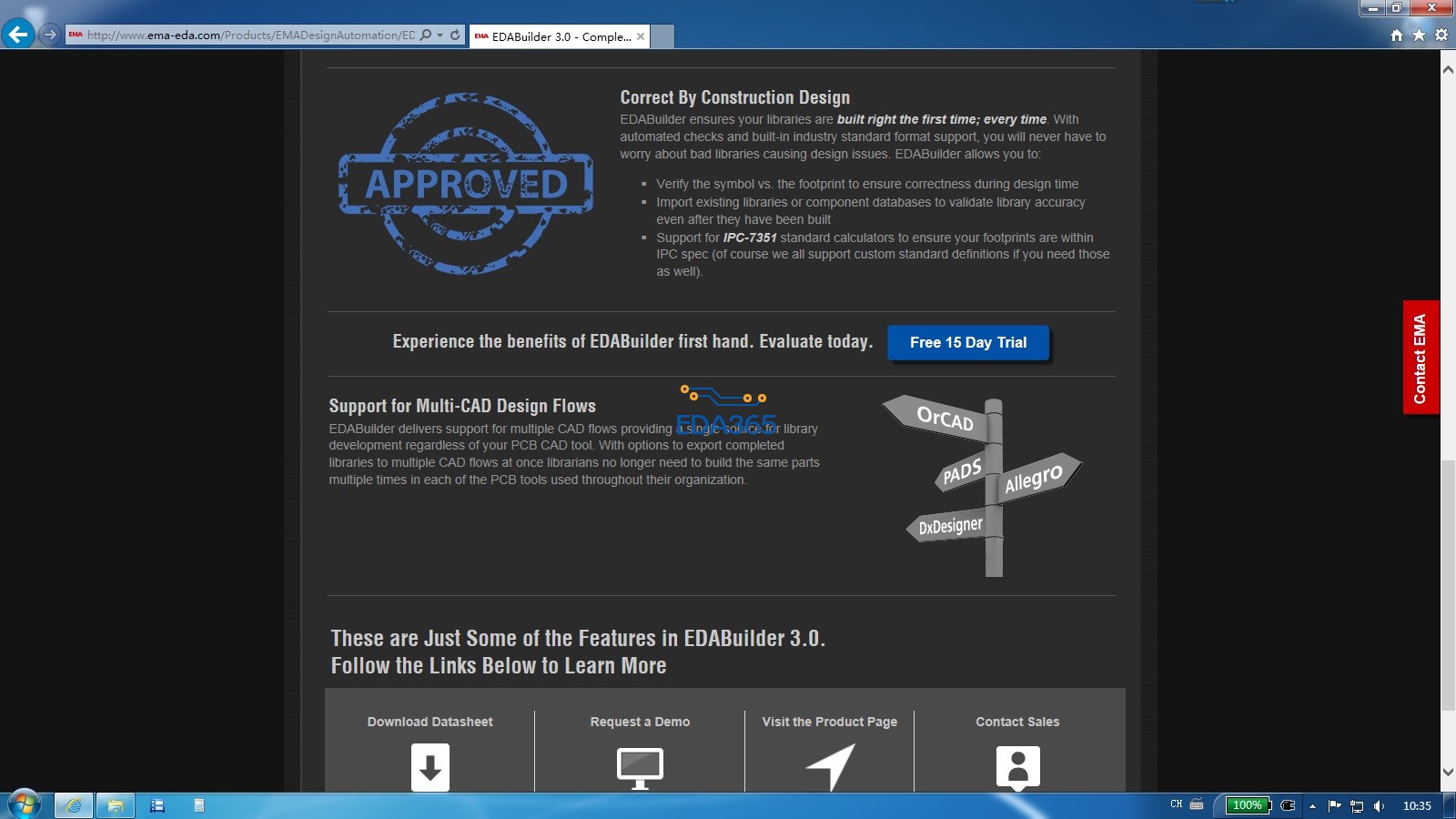Click the 'Follow the Links Below to Learn More' line

pyautogui.click(x=499, y=665)
